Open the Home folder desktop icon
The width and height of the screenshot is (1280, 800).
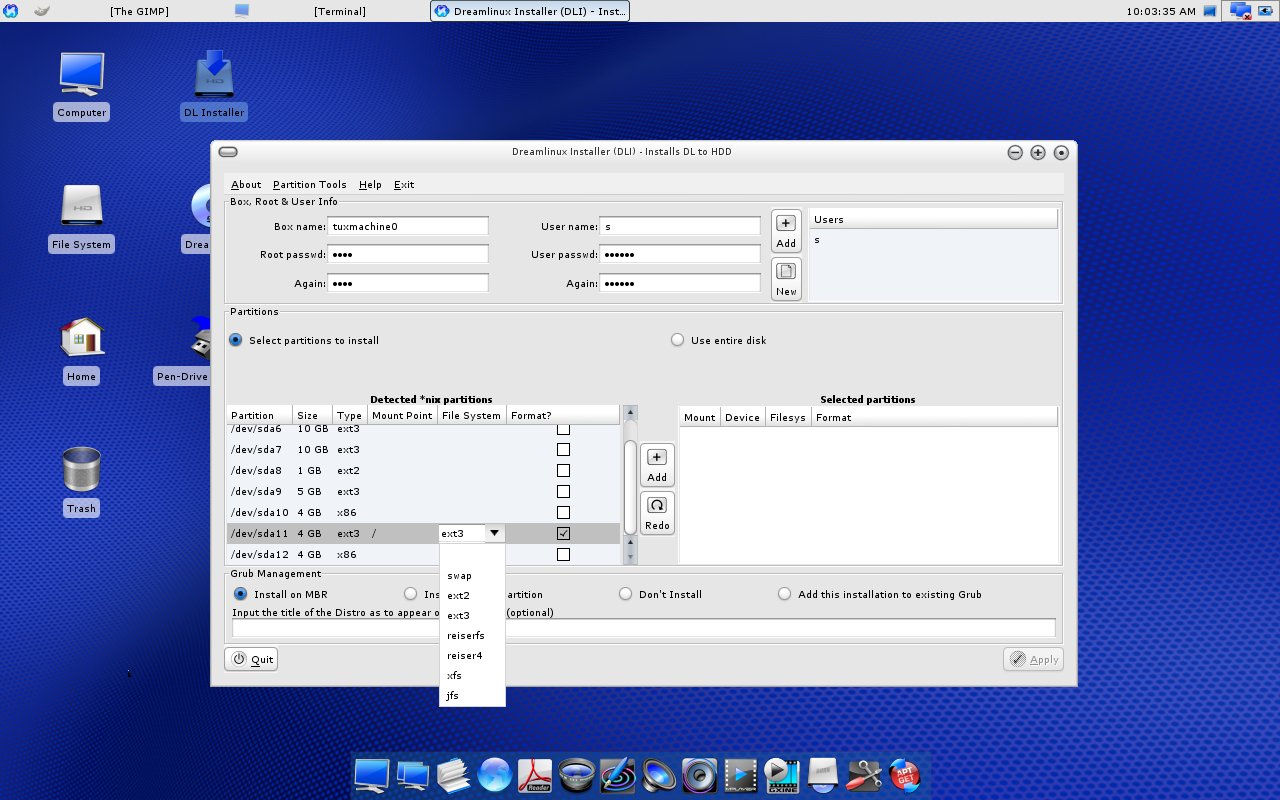[x=81, y=350]
